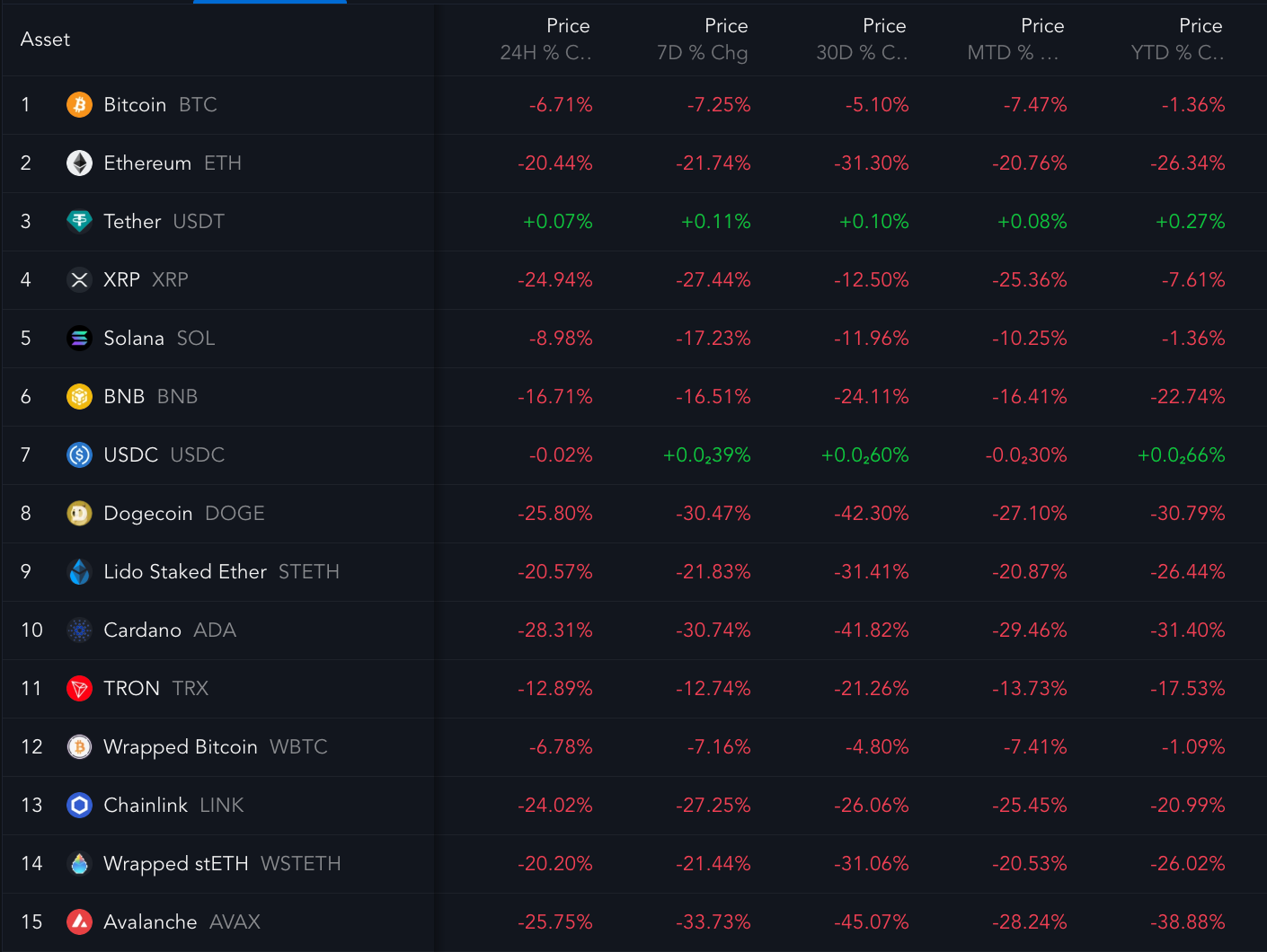Select Dogecoin 7D value -30.47%

pyautogui.click(x=713, y=514)
